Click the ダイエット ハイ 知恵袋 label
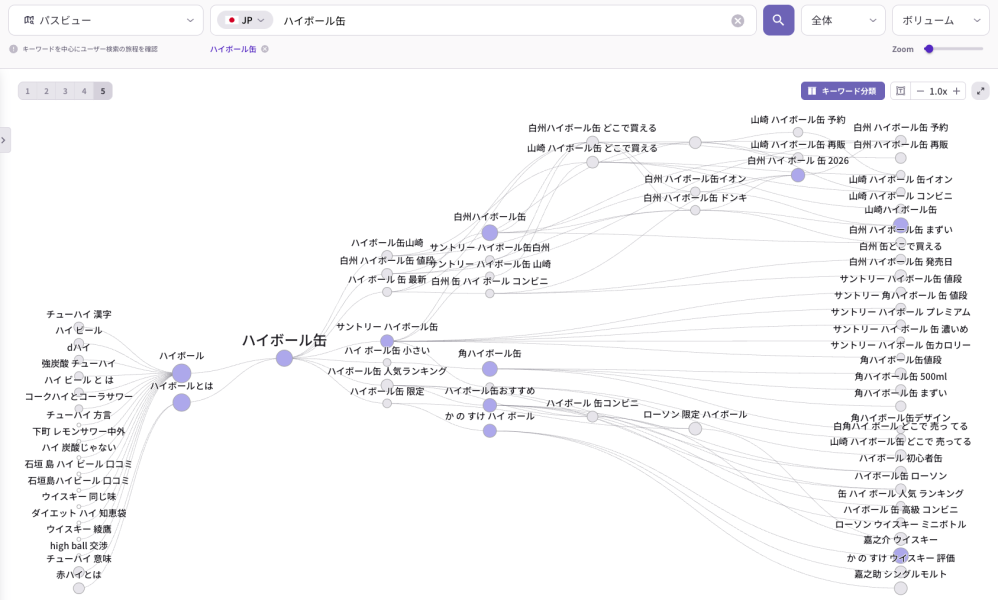 tap(79, 513)
